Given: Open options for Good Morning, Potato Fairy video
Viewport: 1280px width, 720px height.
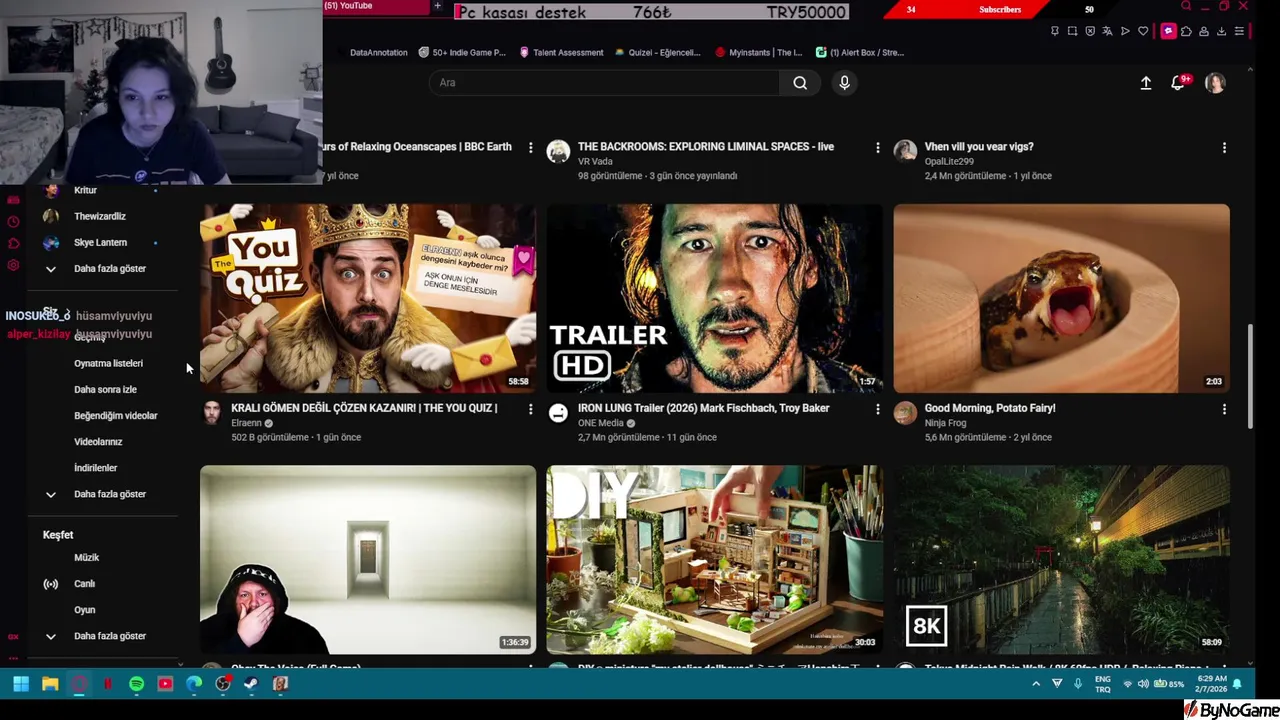Looking at the screenshot, I should pos(1224,409).
